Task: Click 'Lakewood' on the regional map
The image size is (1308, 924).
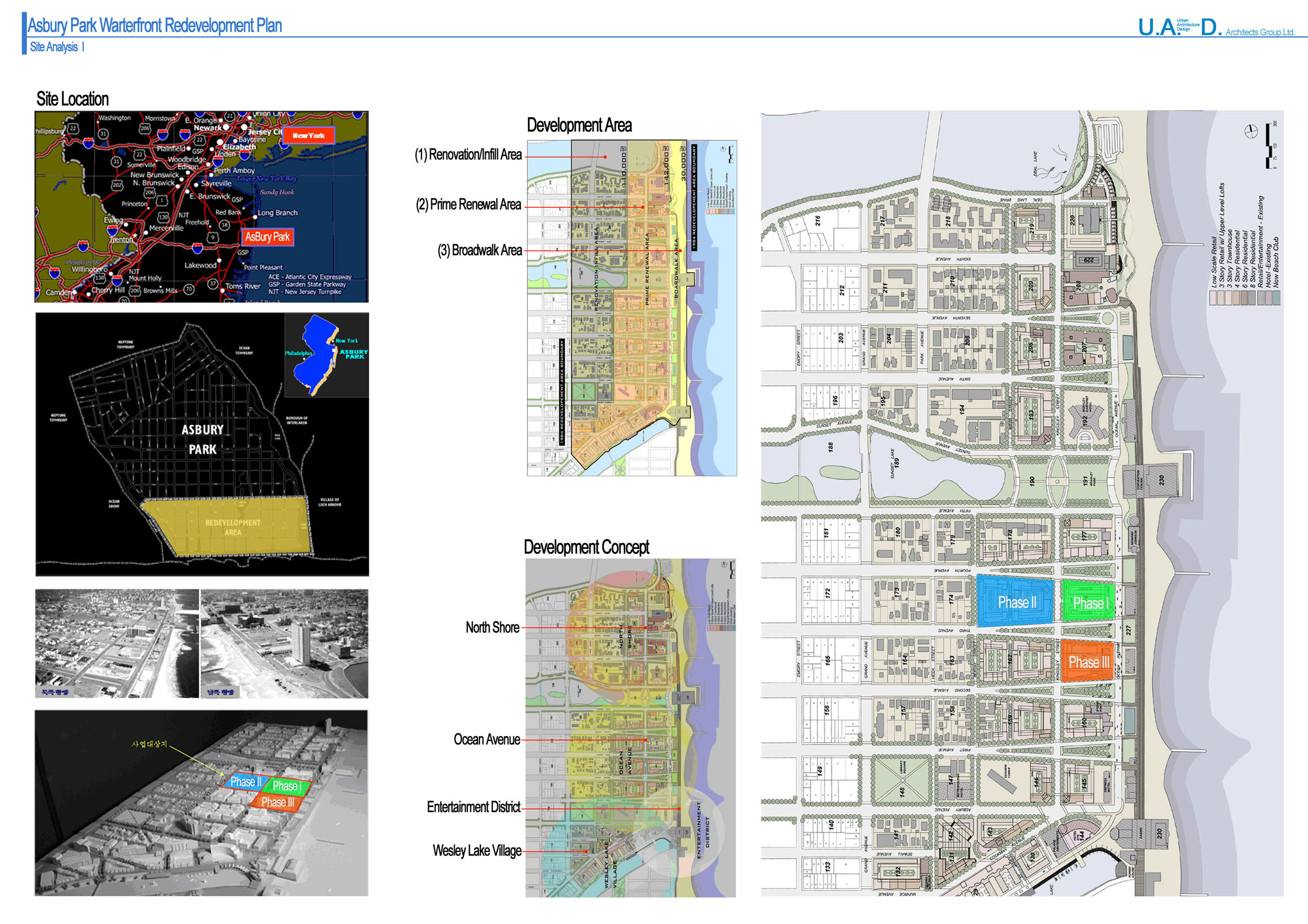Action: 200,265
